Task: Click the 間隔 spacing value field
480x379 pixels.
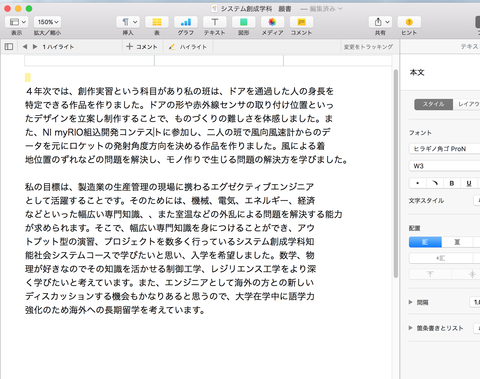Action: (x=475, y=302)
